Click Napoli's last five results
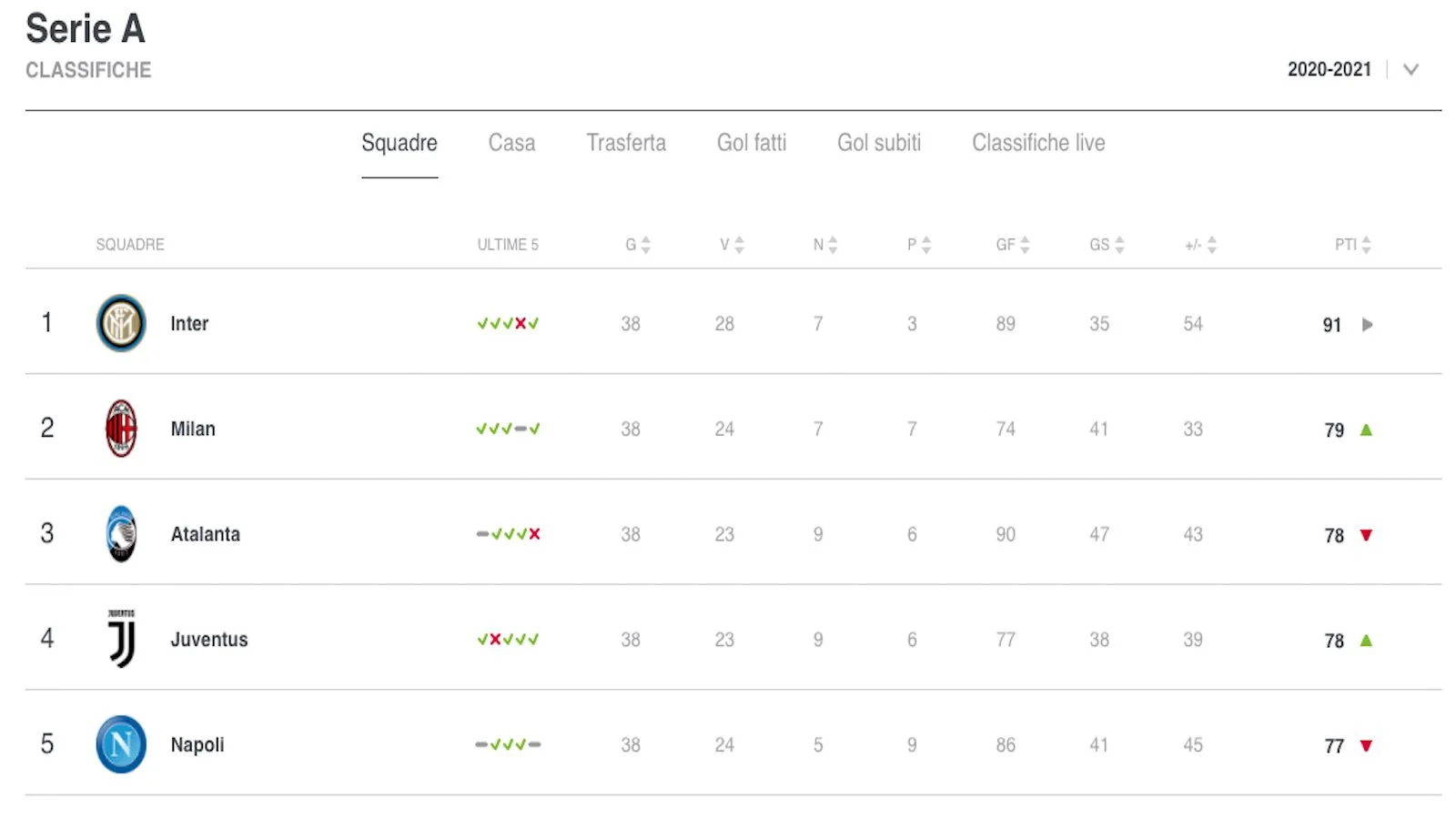 point(508,744)
